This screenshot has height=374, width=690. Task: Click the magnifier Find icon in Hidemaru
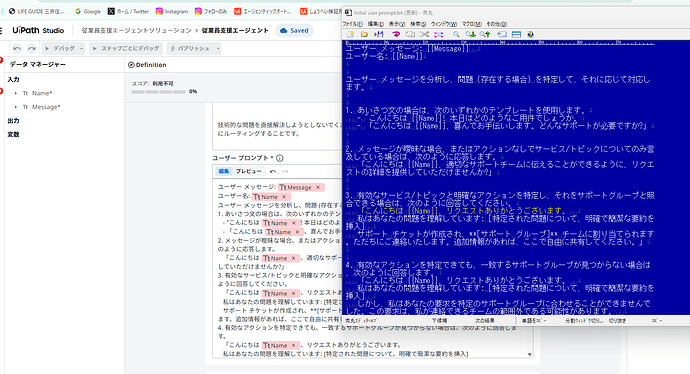(456, 34)
